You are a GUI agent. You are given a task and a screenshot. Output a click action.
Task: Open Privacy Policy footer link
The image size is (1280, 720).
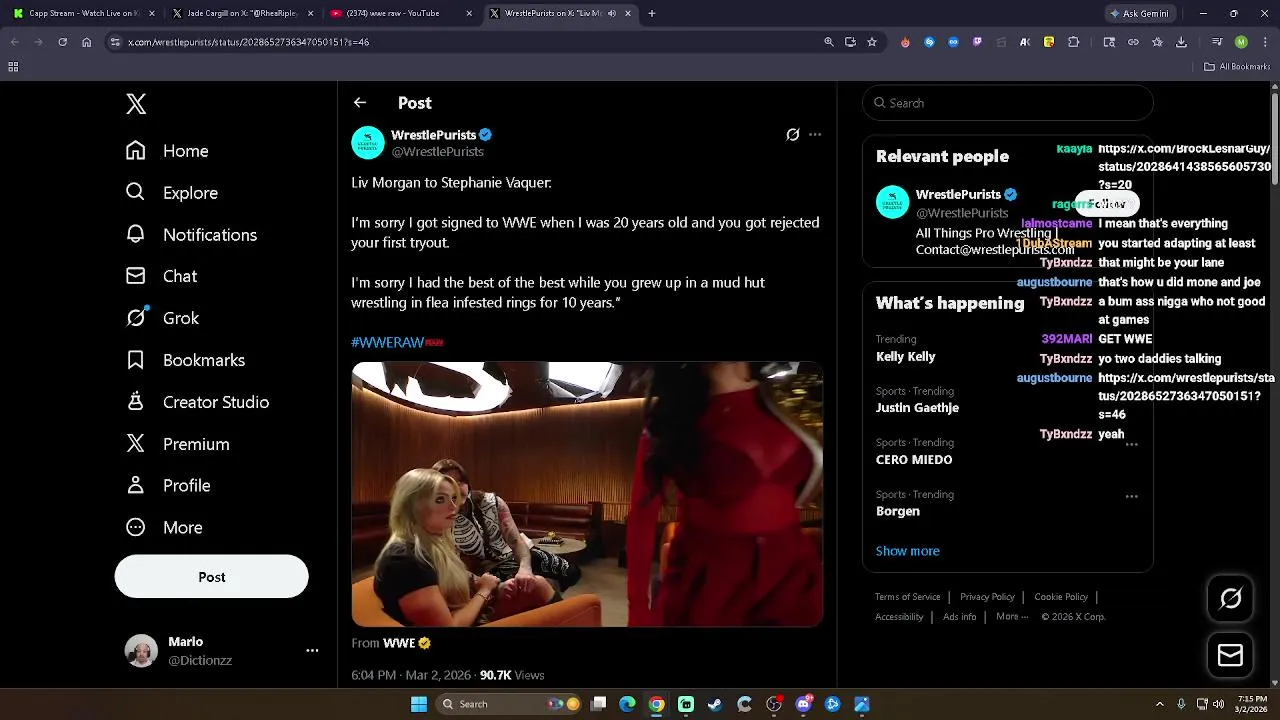(x=987, y=597)
